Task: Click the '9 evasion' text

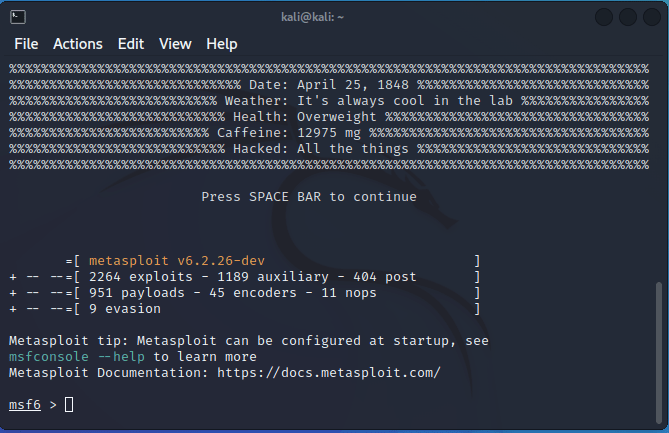Action: point(125,309)
